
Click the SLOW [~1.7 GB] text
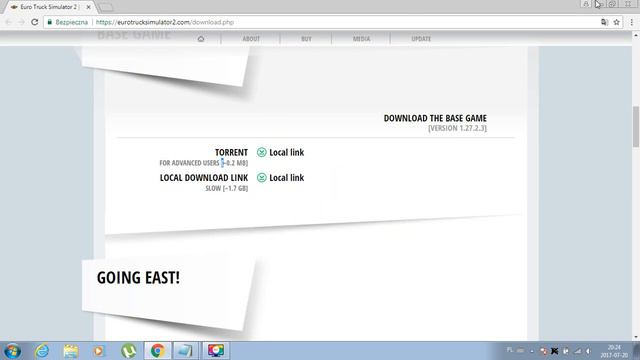point(227,188)
